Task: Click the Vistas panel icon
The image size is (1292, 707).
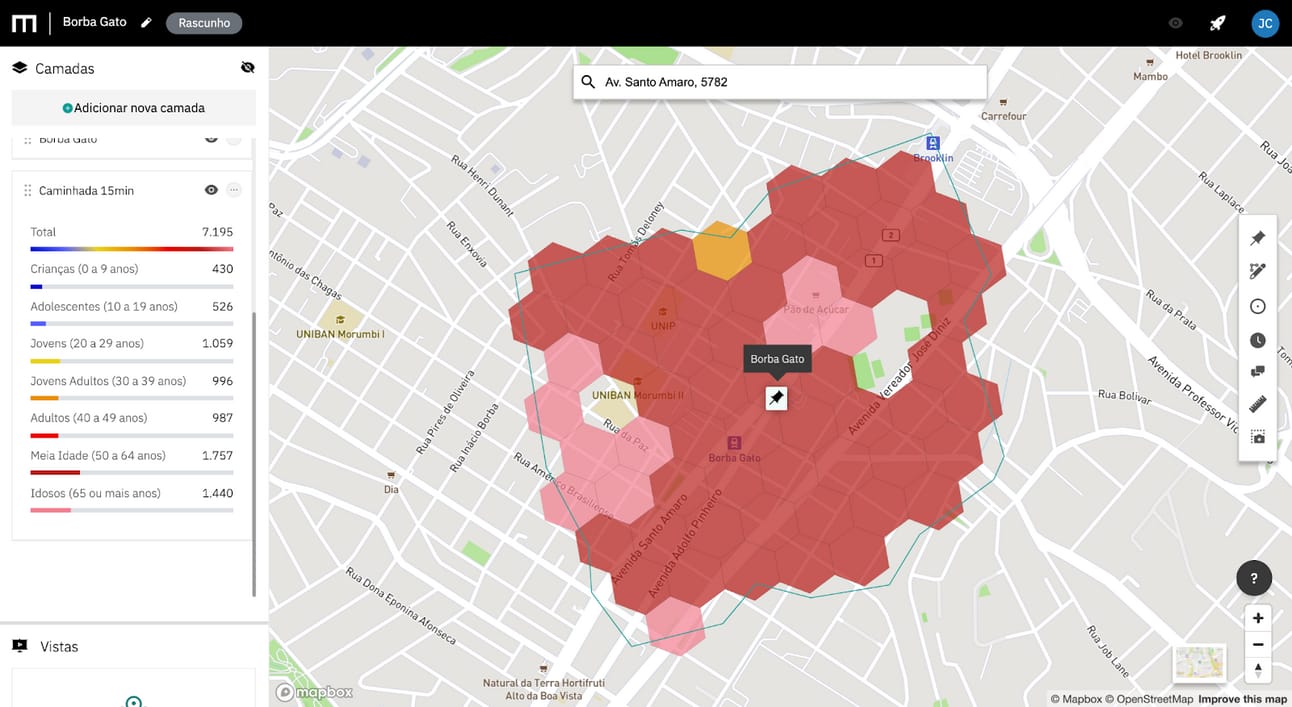Action: coord(19,646)
